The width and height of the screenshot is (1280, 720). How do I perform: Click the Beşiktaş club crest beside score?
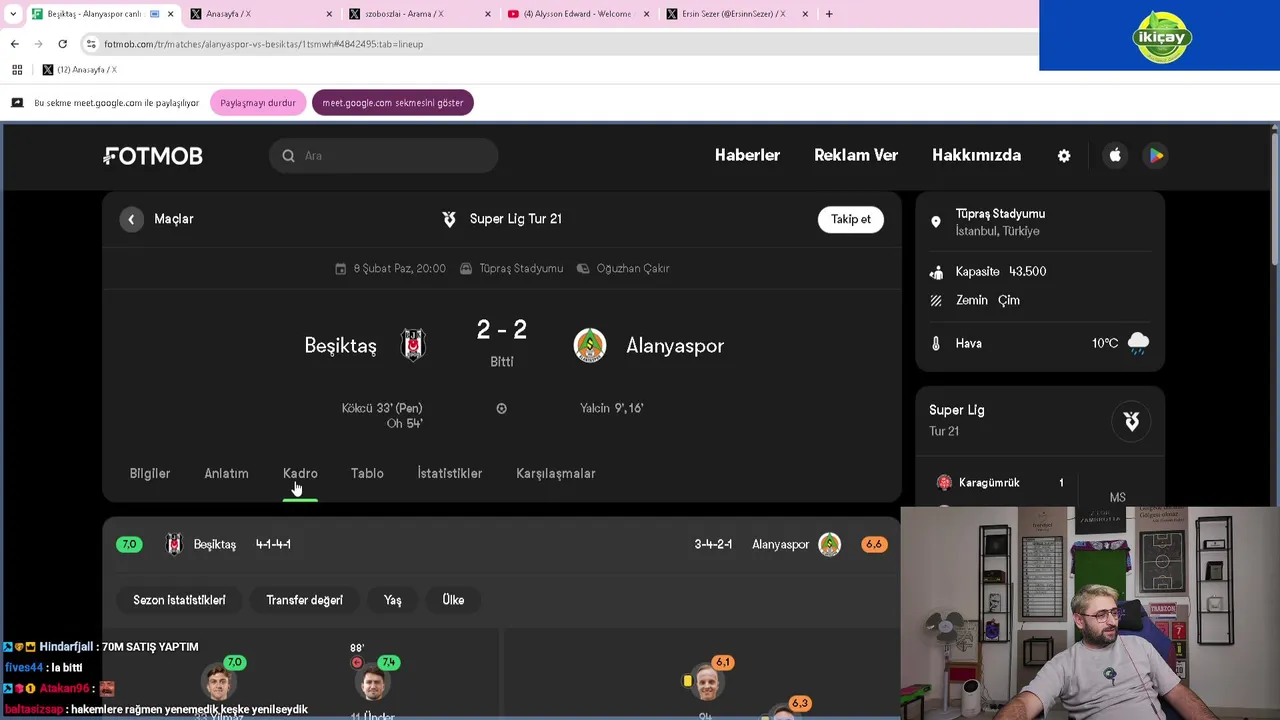coord(413,345)
